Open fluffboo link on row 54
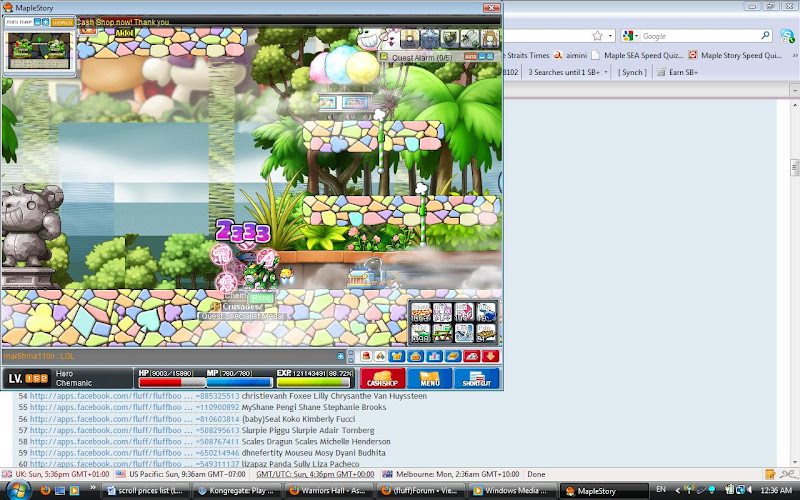 click(134, 396)
